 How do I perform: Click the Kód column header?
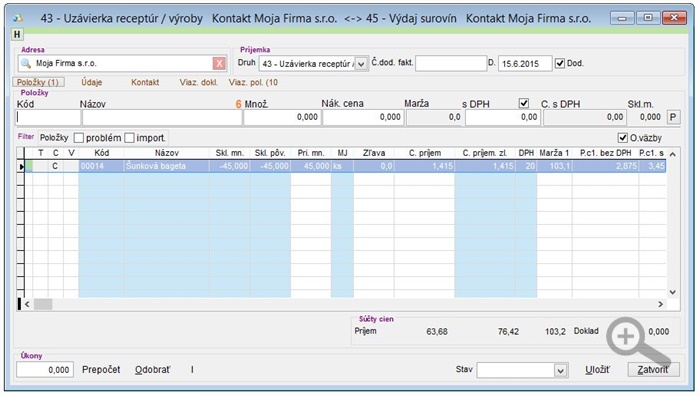(101, 153)
